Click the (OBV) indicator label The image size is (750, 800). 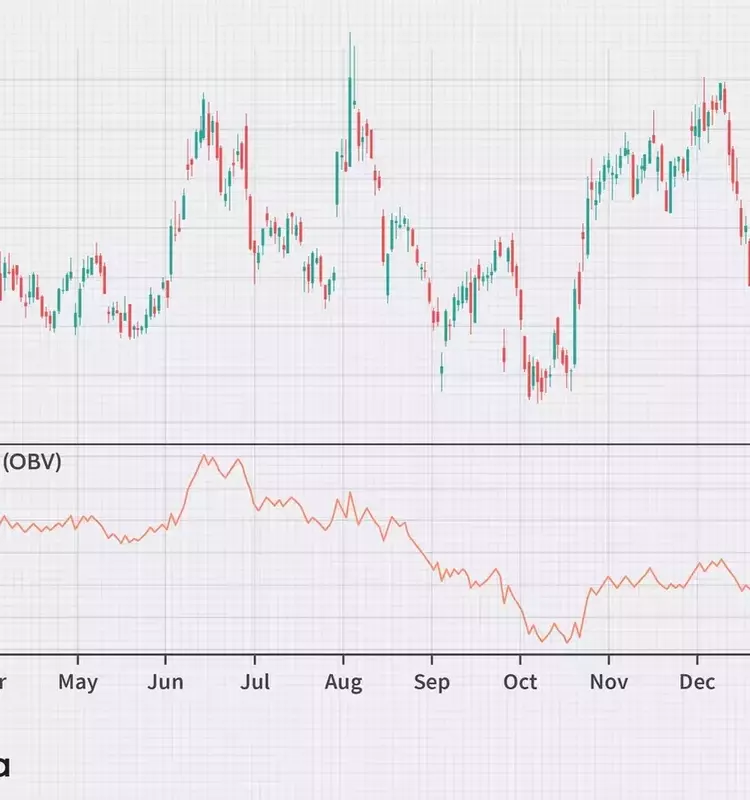32,462
